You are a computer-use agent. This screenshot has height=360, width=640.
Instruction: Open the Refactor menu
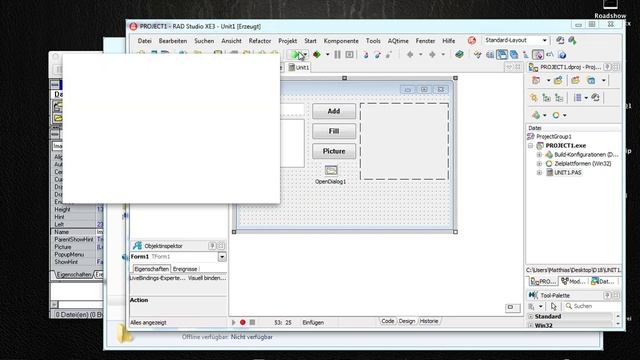(260, 41)
